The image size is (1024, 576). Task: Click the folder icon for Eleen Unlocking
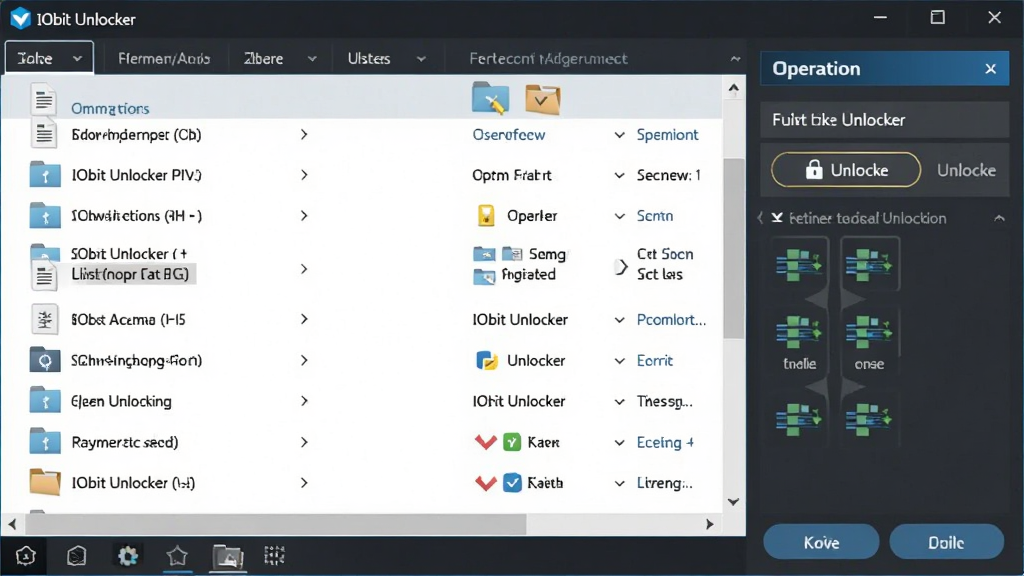click(x=45, y=401)
